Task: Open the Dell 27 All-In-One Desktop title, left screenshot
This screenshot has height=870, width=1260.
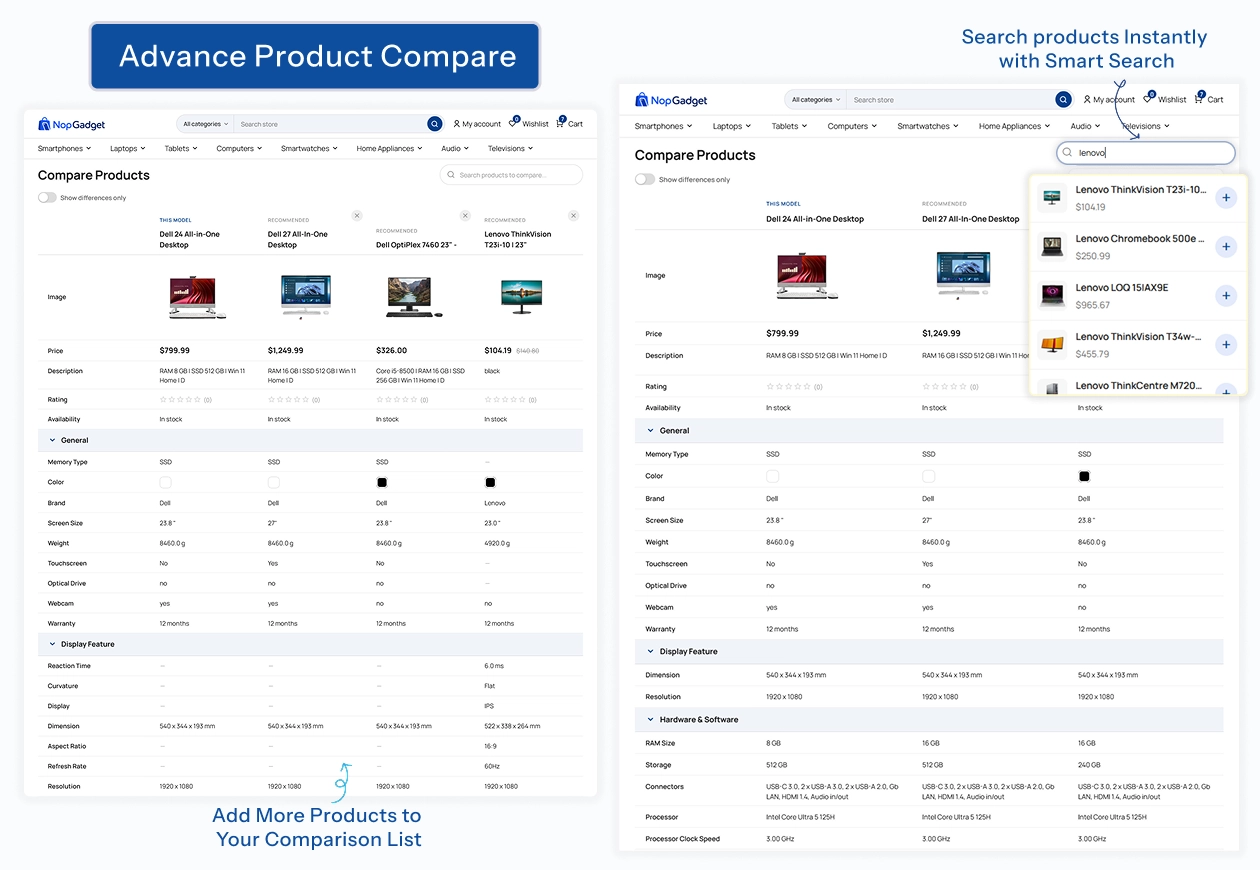Action: tap(298, 239)
